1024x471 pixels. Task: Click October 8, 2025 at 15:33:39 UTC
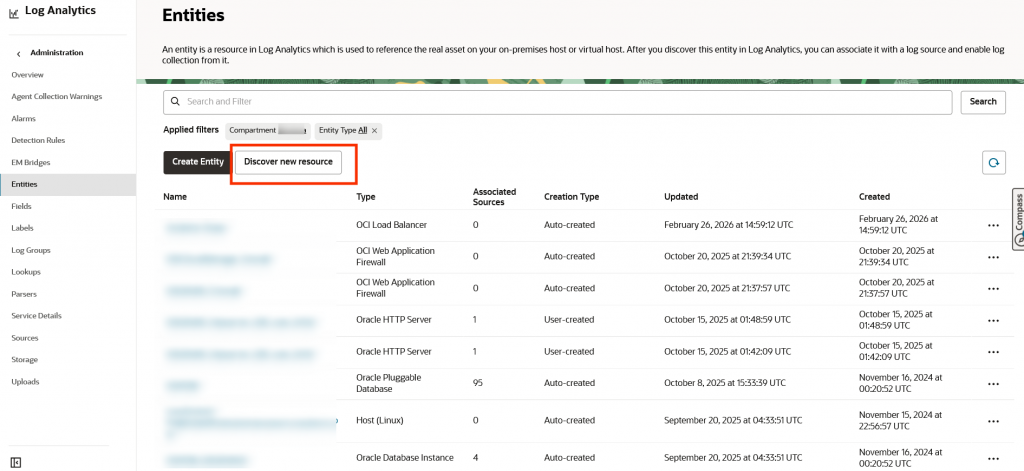(x=725, y=383)
